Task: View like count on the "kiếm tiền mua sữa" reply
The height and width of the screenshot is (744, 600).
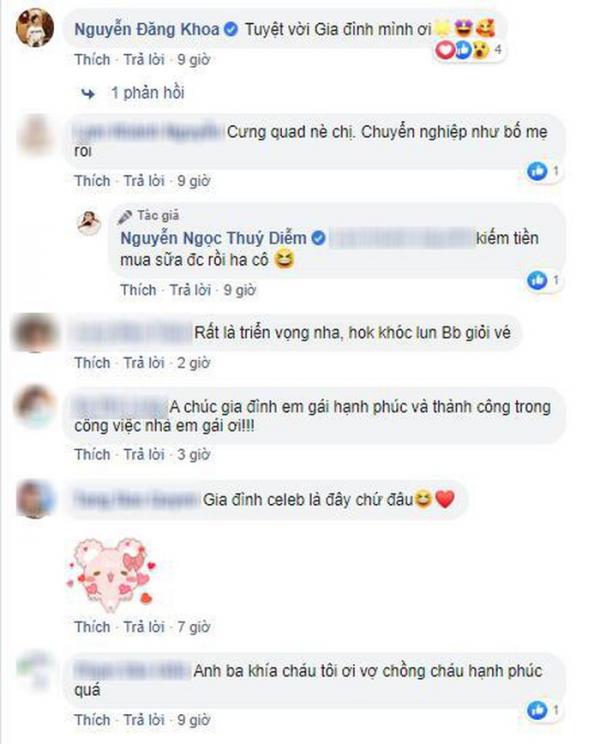Action: [544, 280]
